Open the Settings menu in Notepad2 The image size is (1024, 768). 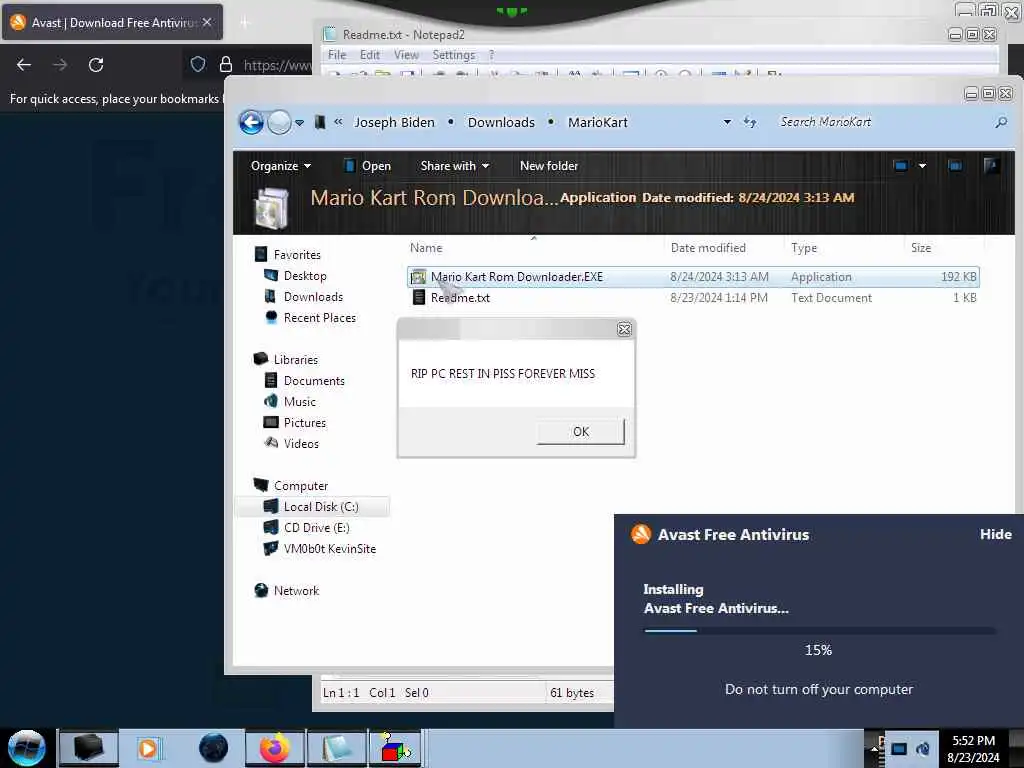coord(453,55)
